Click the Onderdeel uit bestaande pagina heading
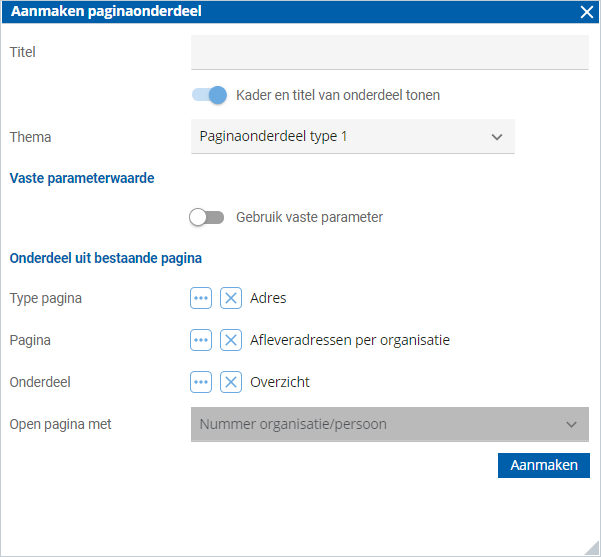The height and width of the screenshot is (557, 601). [x=106, y=258]
